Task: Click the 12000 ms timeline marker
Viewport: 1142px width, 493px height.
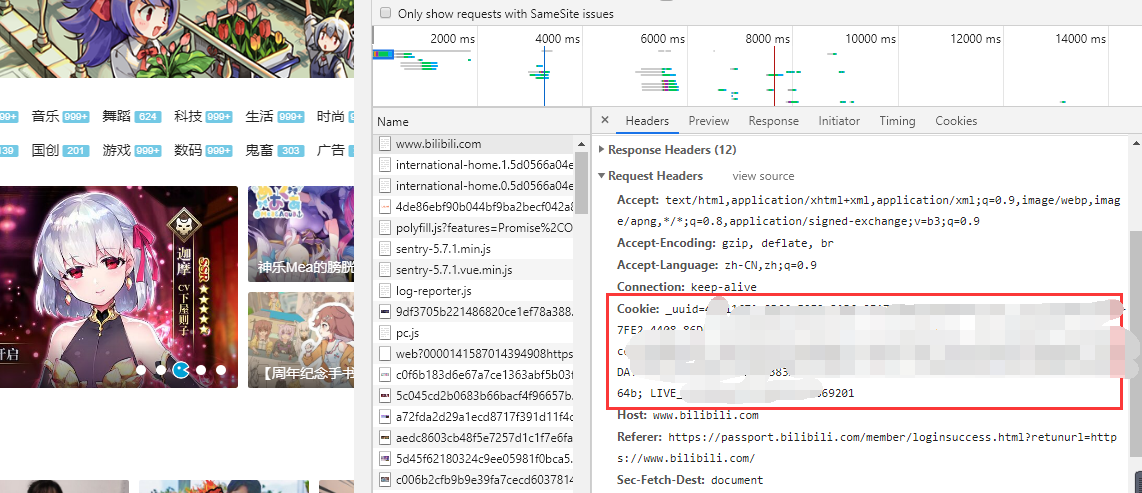Action: click(977, 39)
